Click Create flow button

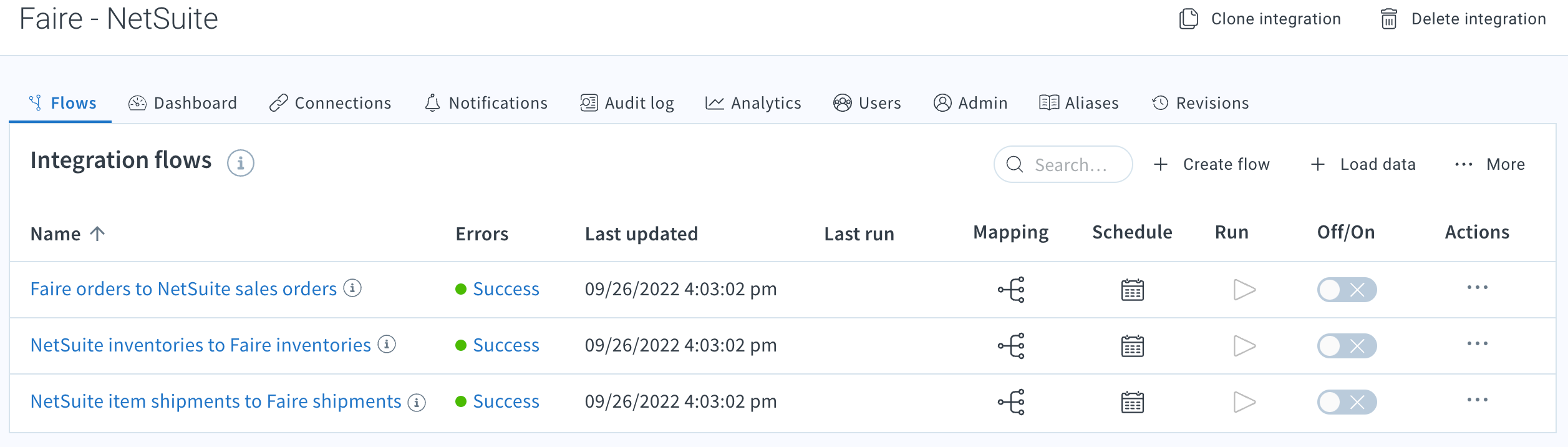[x=1211, y=164]
